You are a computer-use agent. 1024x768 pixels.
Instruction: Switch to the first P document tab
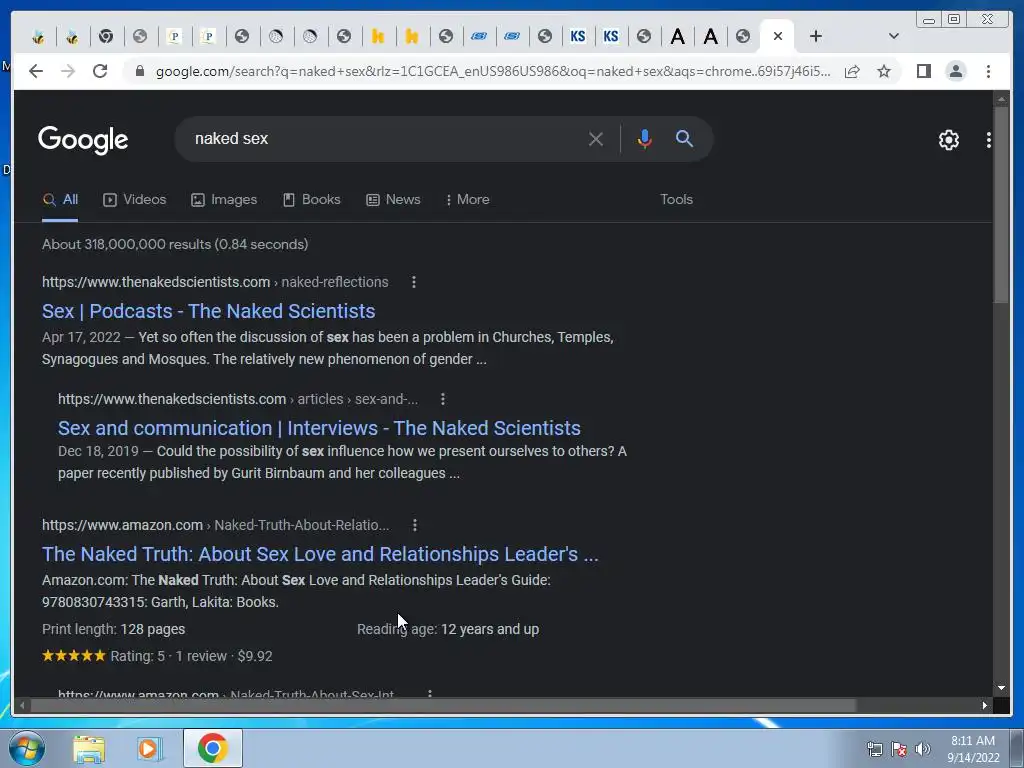coord(174,36)
